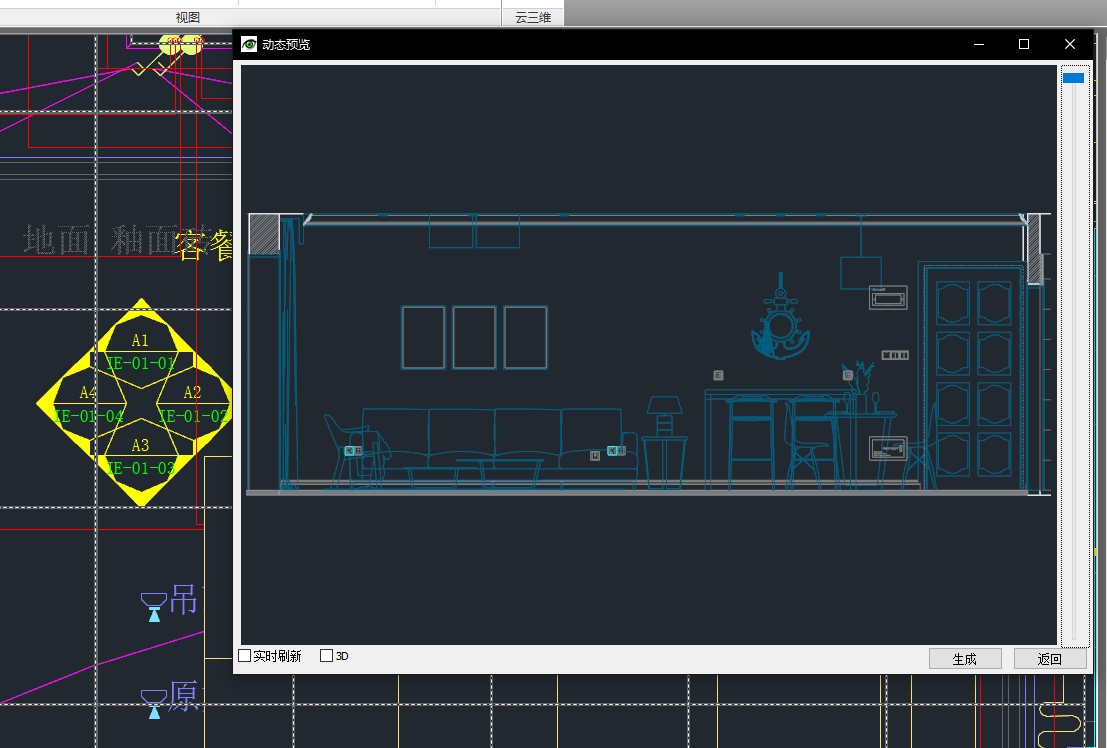The image size is (1107, 748).
Task: Click the level symbol beside 吊
Action: [154, 607]
